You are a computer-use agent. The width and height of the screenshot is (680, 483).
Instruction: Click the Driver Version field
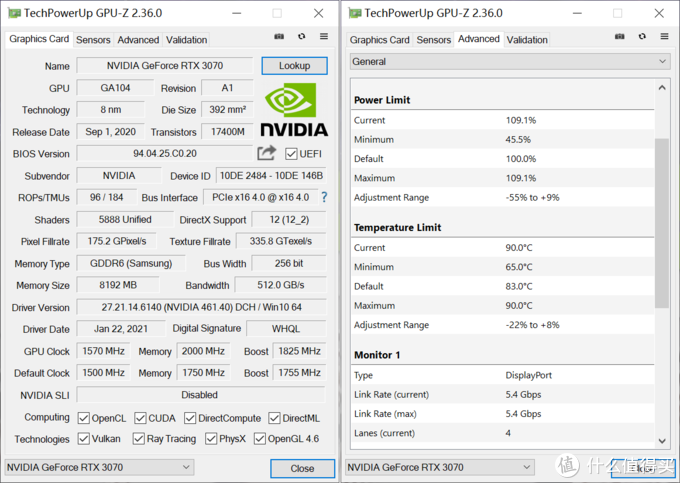coord(201,307)
